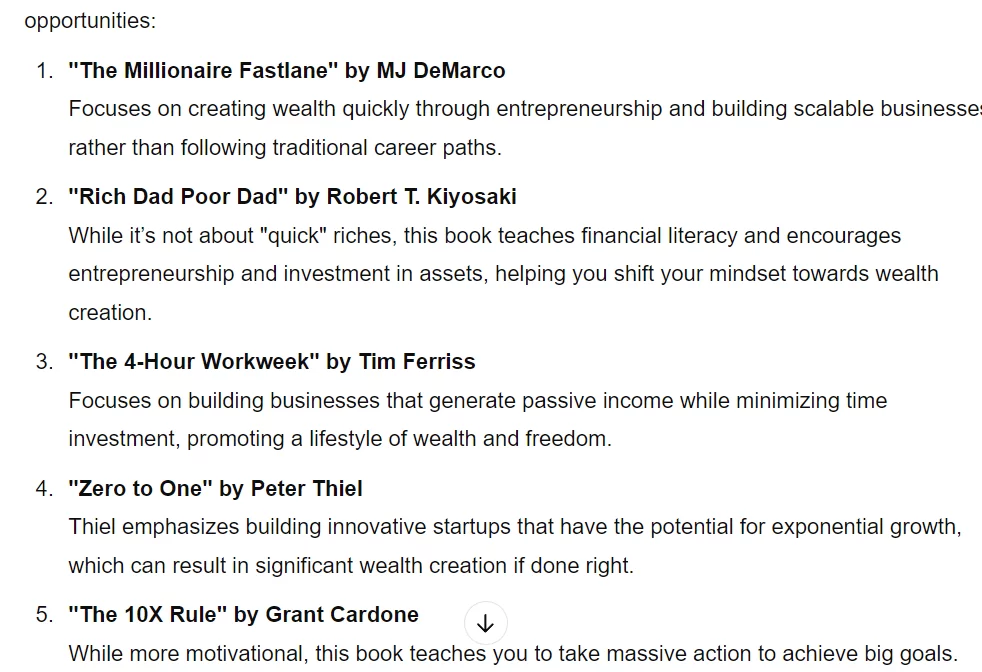Click the word "opportunities:" at top

click(x=90, y=21)
